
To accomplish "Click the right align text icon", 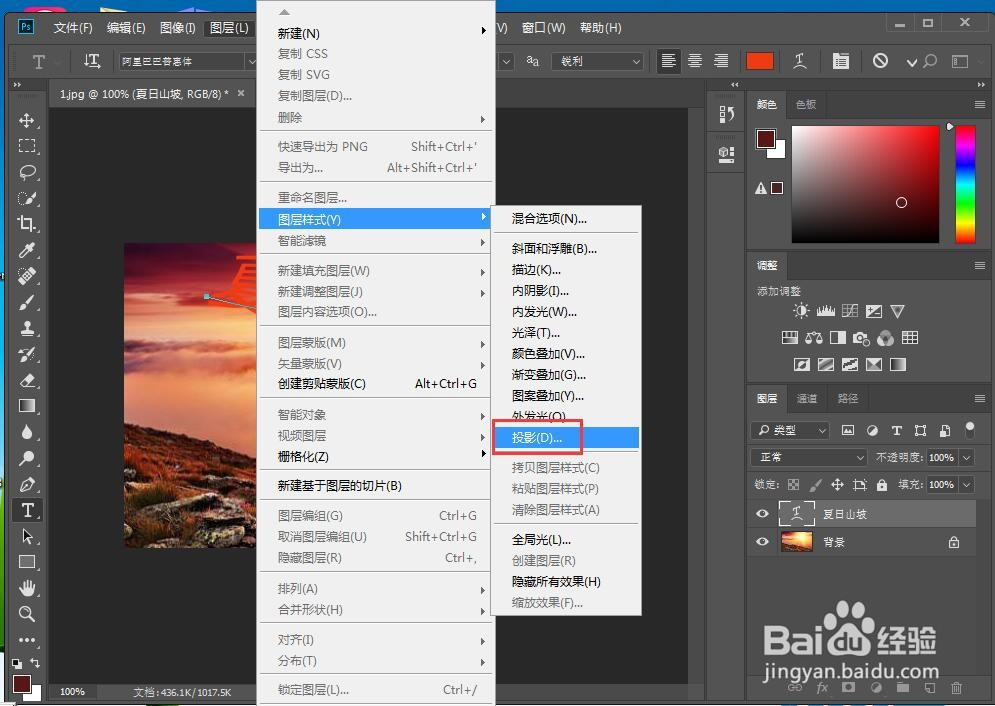I will click(722, 61).
